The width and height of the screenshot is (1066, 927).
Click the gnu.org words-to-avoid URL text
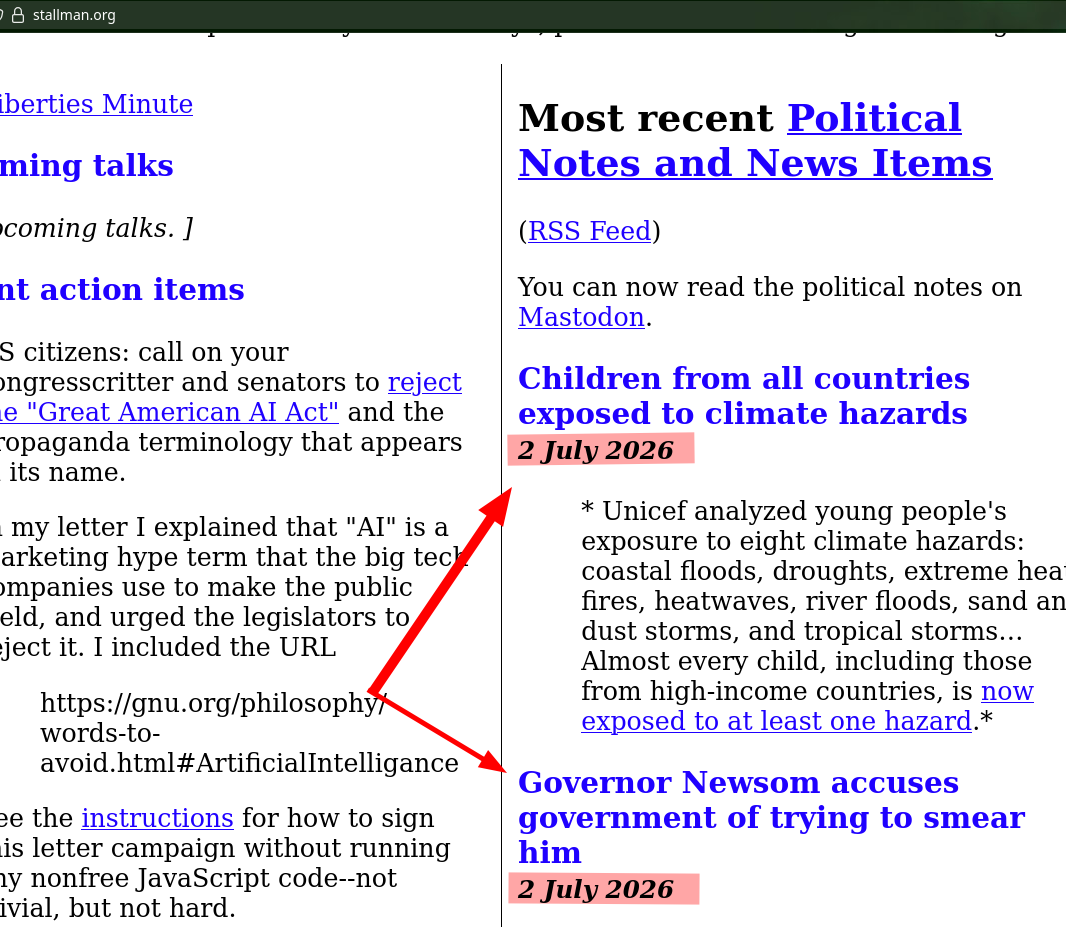pos(249,733)
